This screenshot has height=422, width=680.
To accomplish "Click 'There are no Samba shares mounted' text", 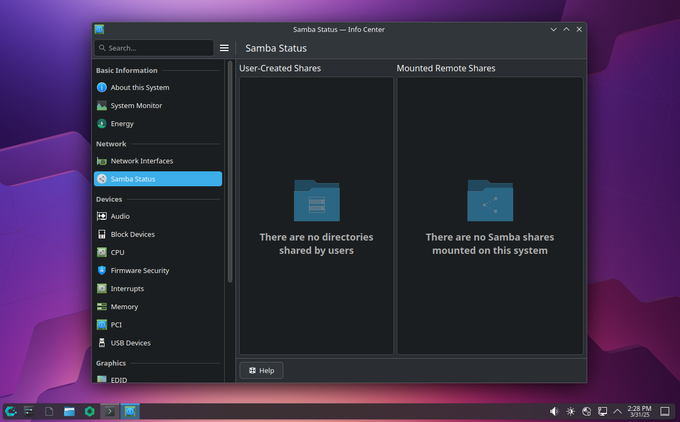I will coord(490,244).
